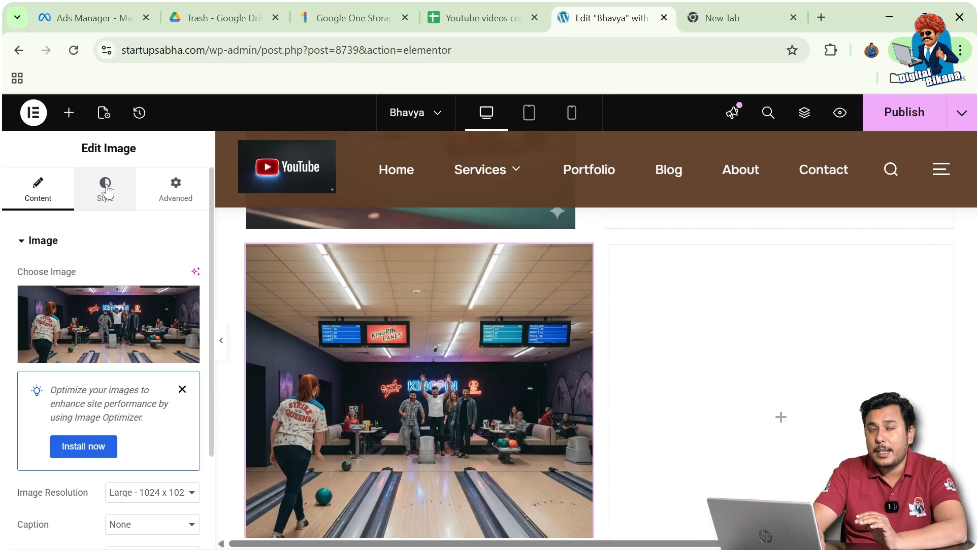The width and height of the screenshot is (978, 552).
Task: Switch to Advanced tab
Action: coord(175,189)
